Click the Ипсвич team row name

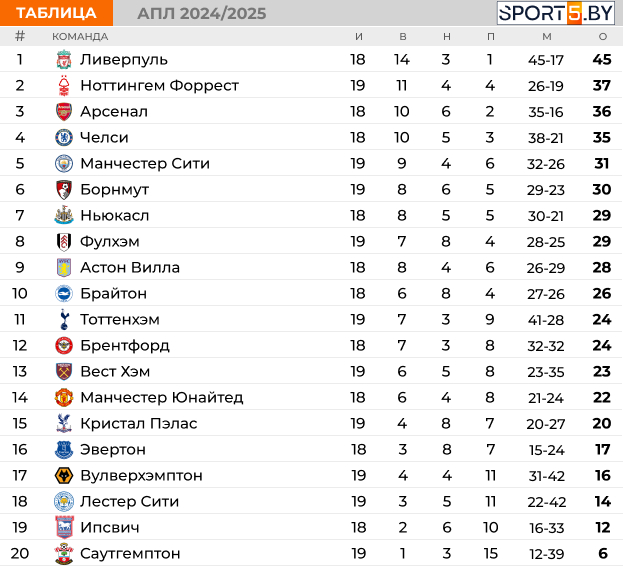coord(110,527)
